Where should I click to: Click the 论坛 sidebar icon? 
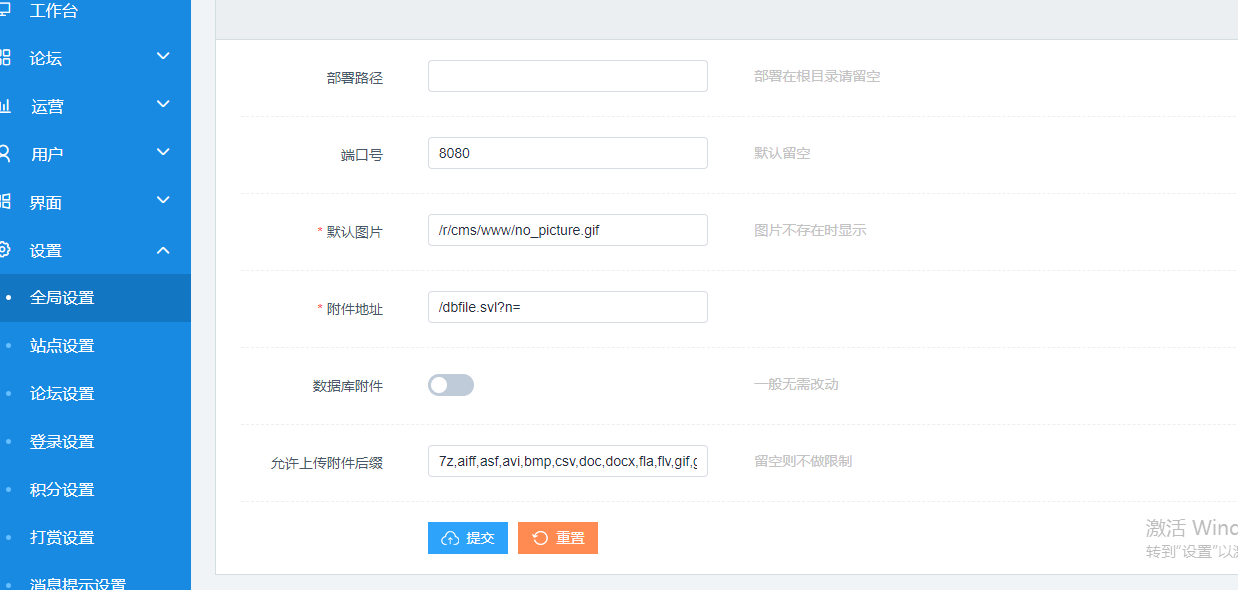(5, 58)
